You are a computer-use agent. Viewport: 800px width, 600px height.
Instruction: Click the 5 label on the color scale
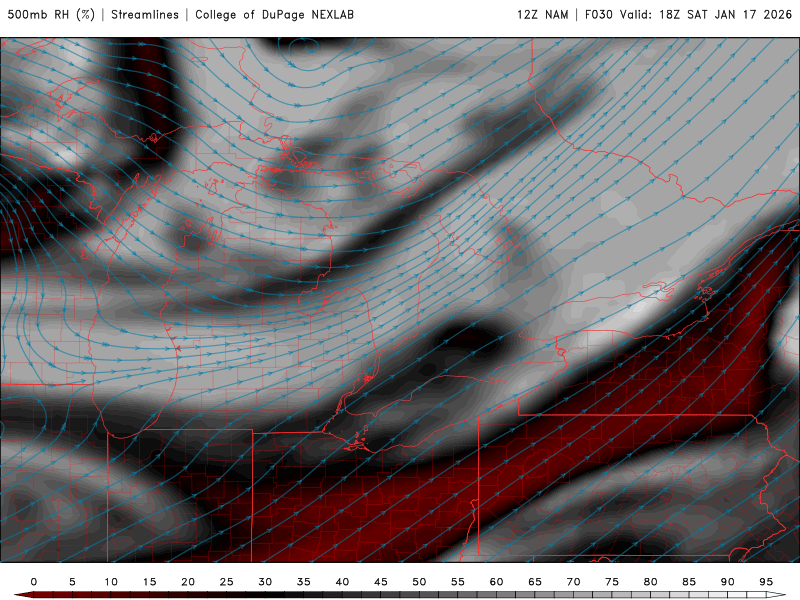72,582
